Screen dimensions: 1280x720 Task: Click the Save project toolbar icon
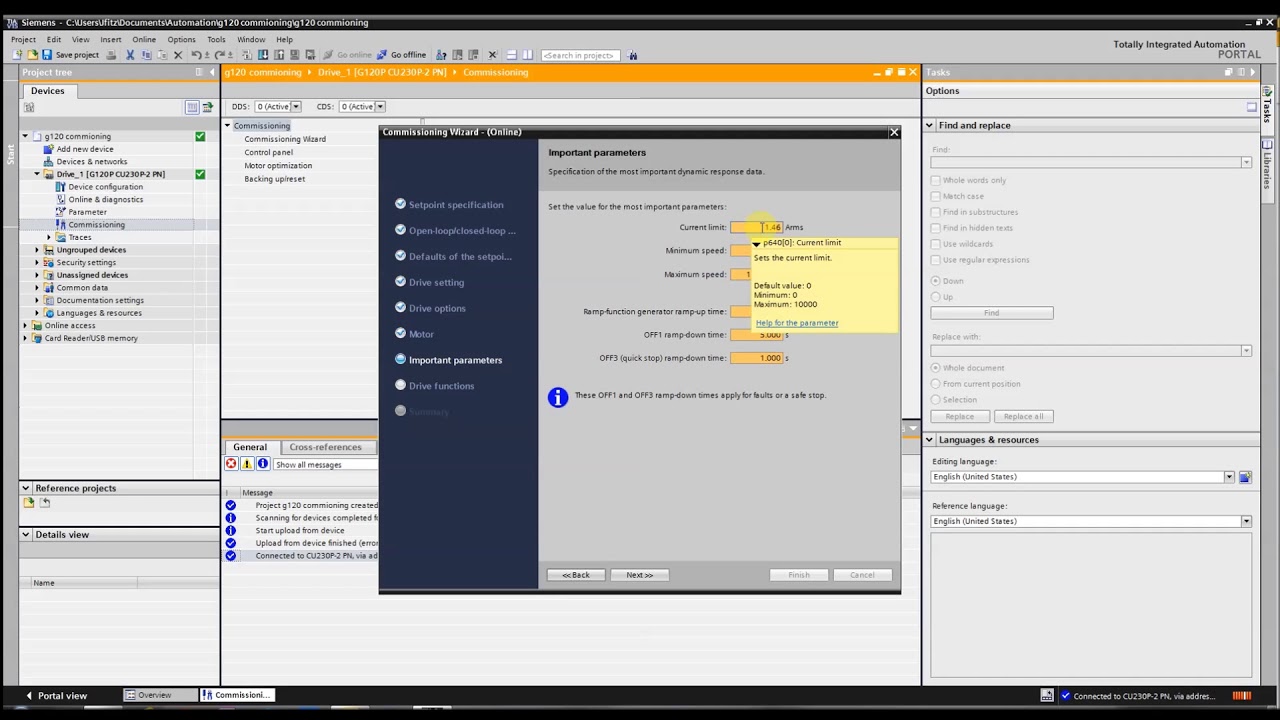tap(46, 55)
